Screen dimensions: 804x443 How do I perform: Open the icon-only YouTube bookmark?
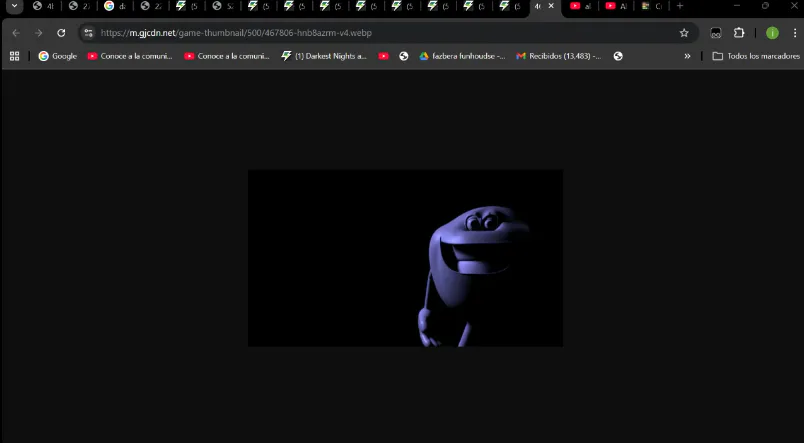[x=384, y=56]
